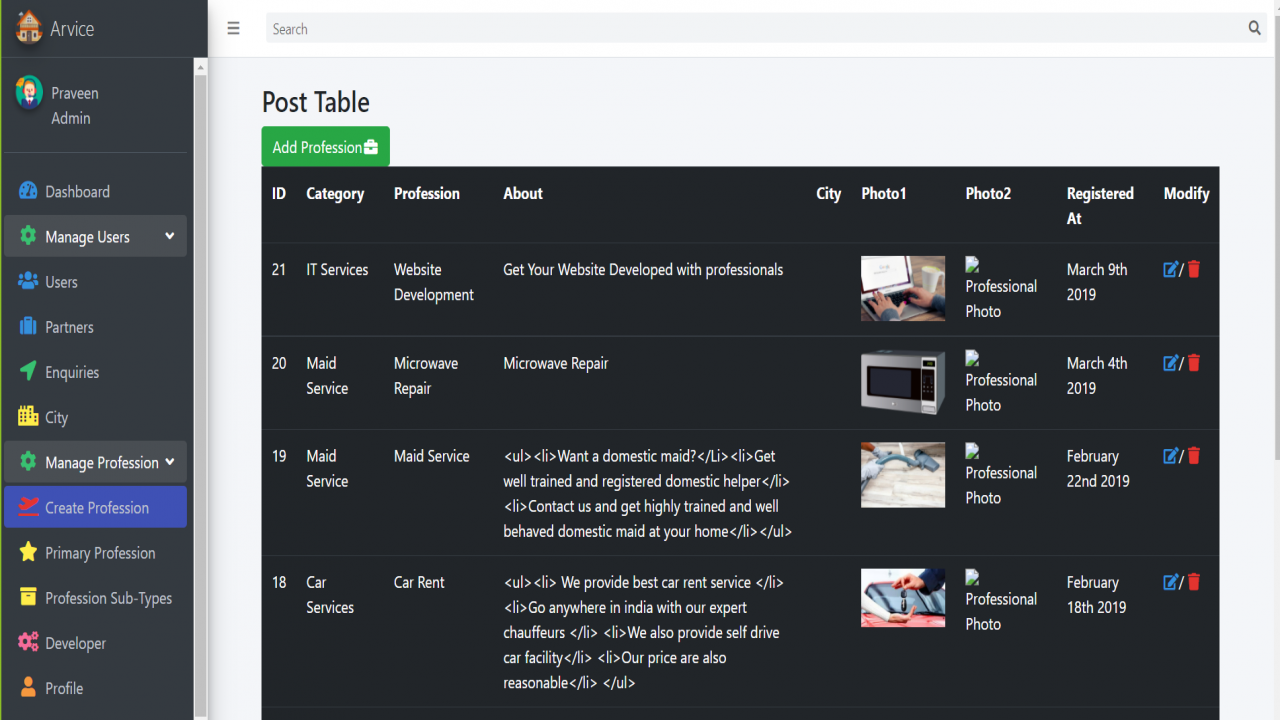Image resolution: width=1280 pixels, height=720 pixels.
Task: Delete post ID 19 Maid Service
Action: click(x=1194, y=456)
